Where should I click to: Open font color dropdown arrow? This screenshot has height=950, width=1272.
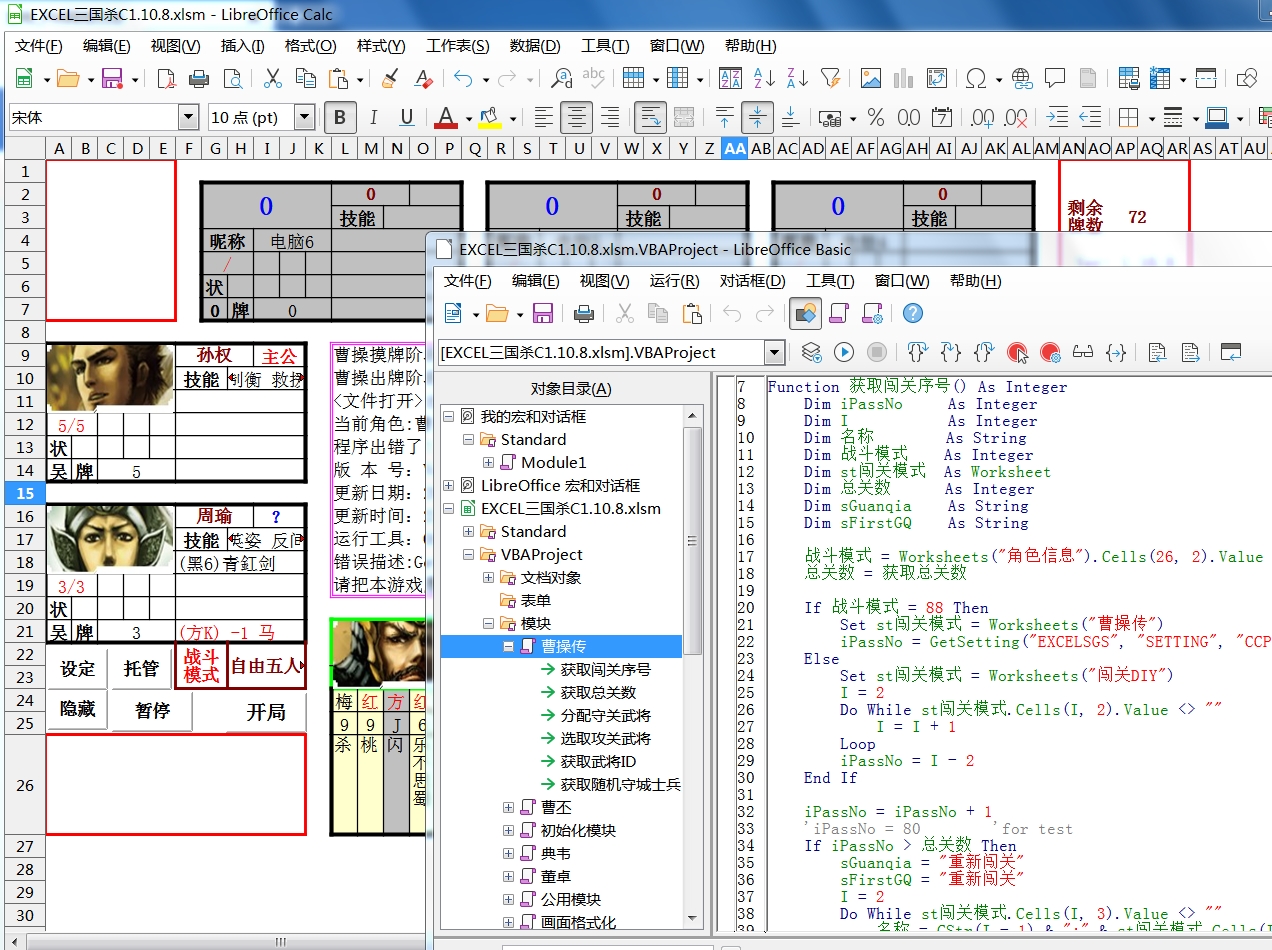point(468,117)
